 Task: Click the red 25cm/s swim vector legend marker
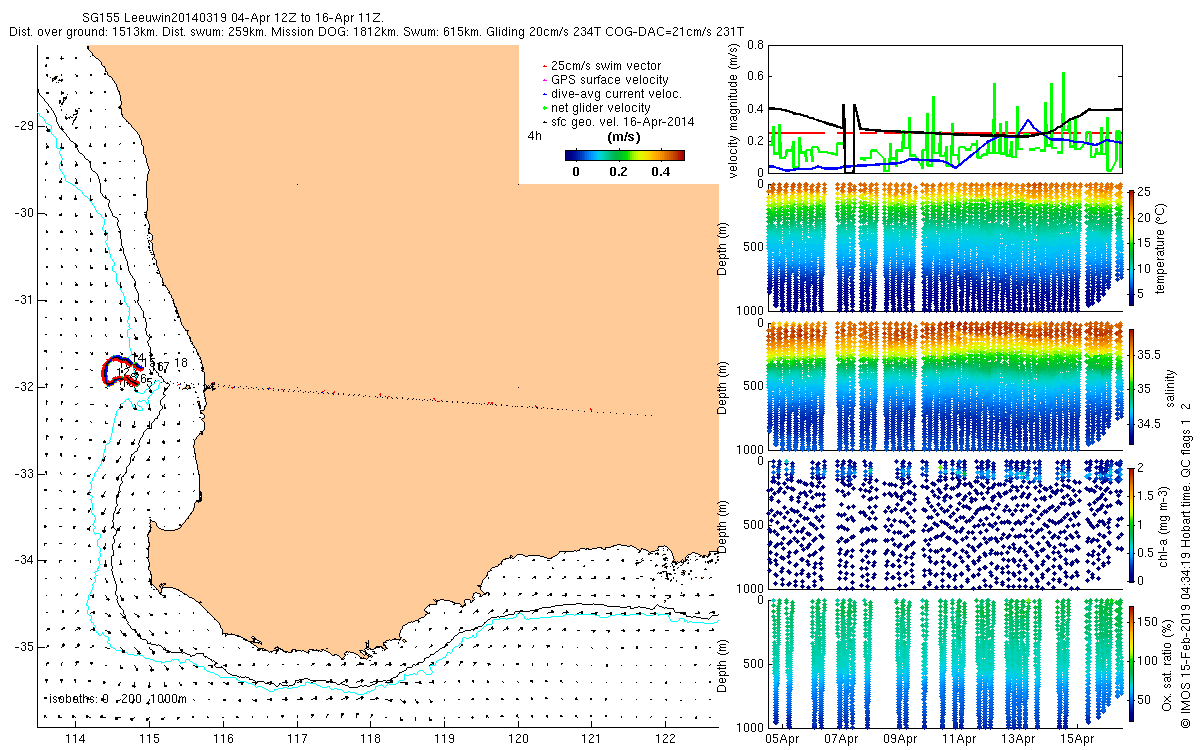pos(544,66)
